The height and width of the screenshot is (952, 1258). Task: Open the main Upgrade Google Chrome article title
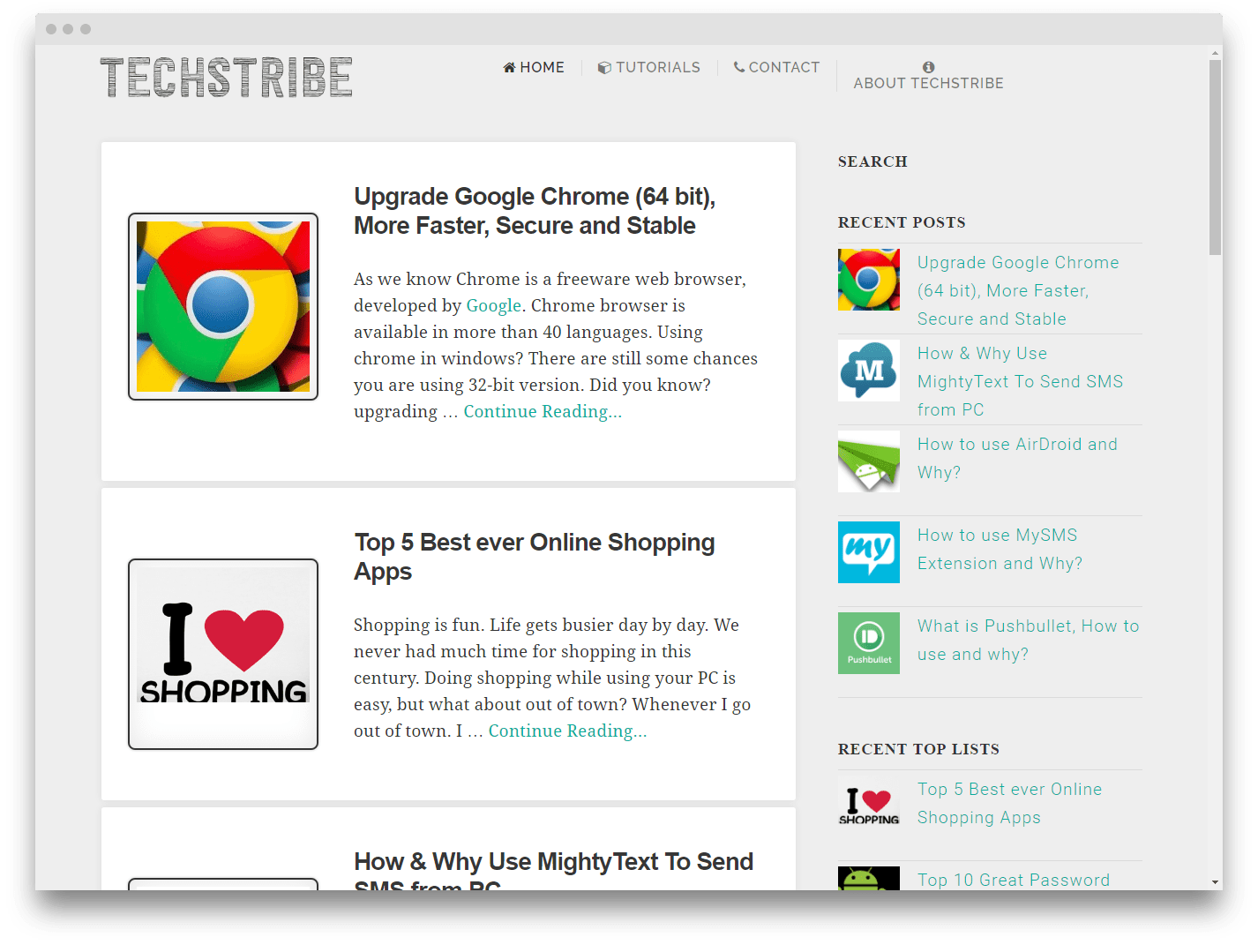click(535, 211)
